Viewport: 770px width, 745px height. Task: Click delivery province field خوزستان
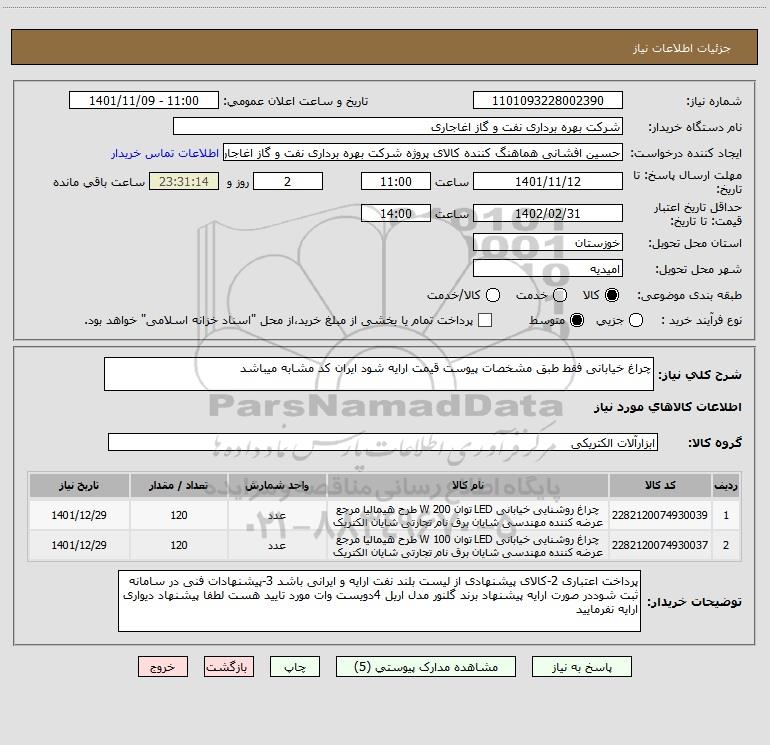548,242
